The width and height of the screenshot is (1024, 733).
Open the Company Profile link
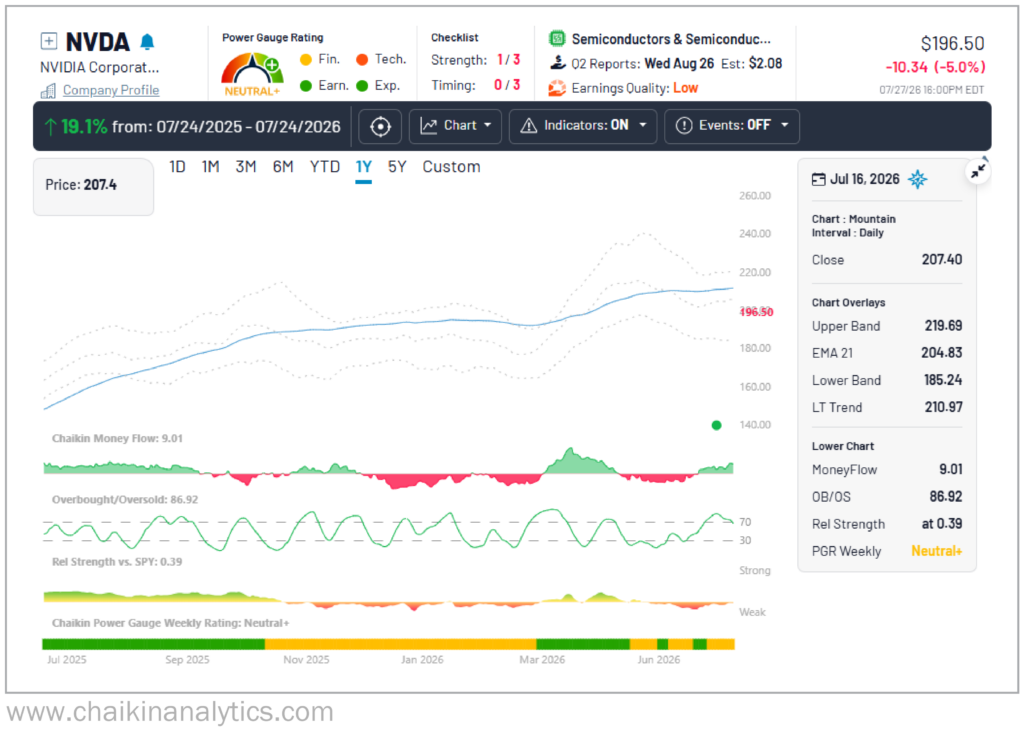tap(111, 90)
